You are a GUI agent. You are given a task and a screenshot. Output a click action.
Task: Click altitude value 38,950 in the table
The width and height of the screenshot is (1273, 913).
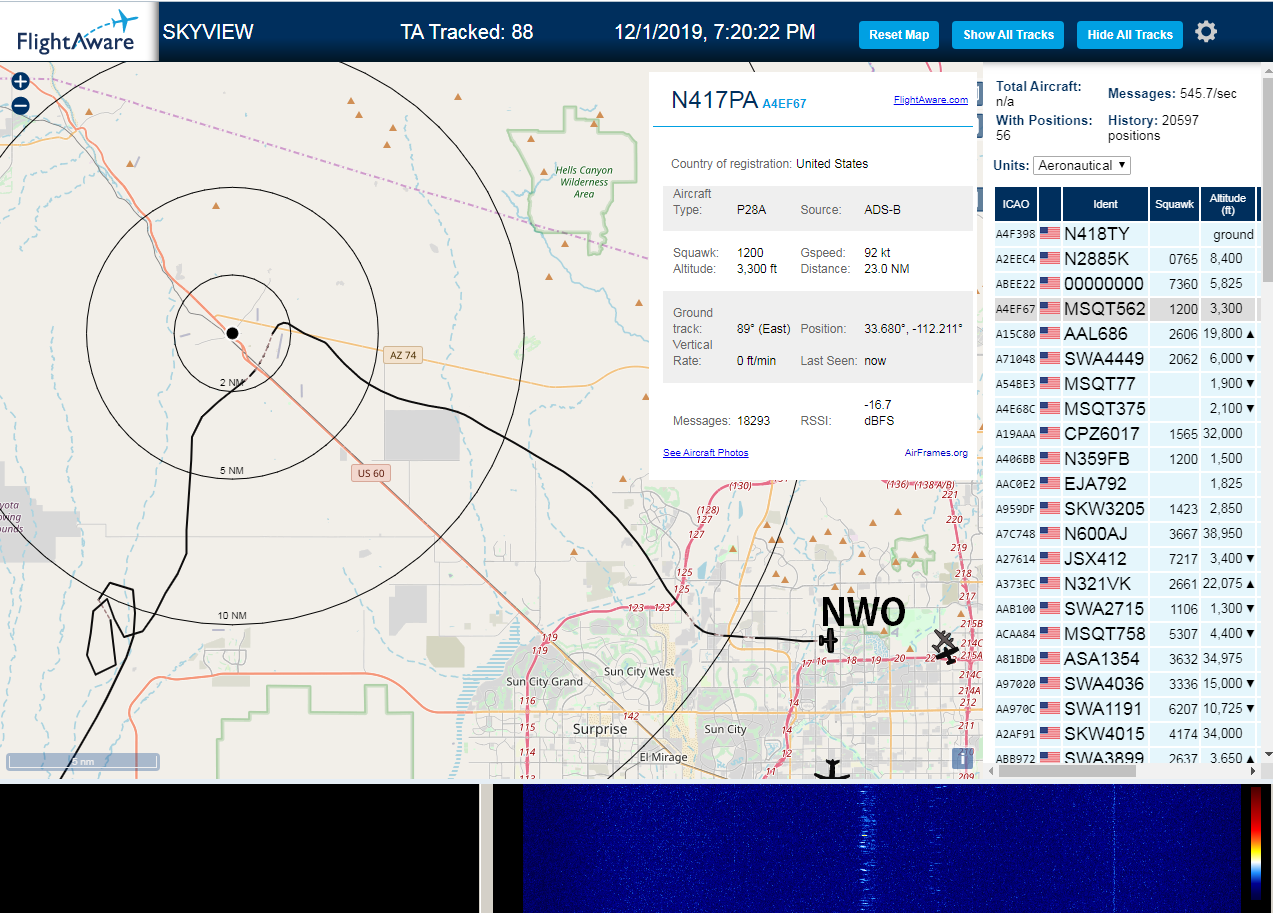pyautogui.click(x=1225, y=534)
